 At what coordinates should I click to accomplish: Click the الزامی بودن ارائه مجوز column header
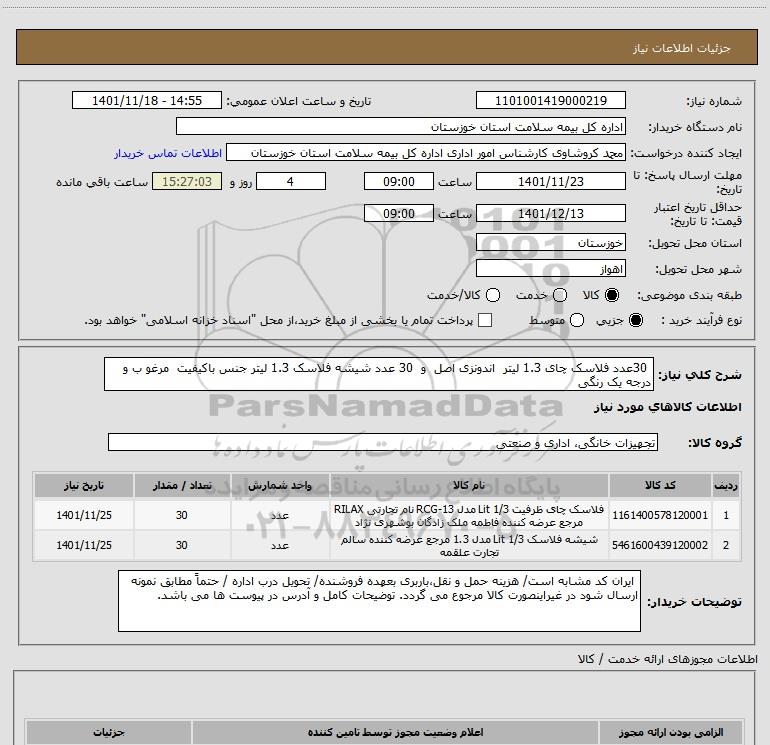pyautogui.click(x=671, y=732)
